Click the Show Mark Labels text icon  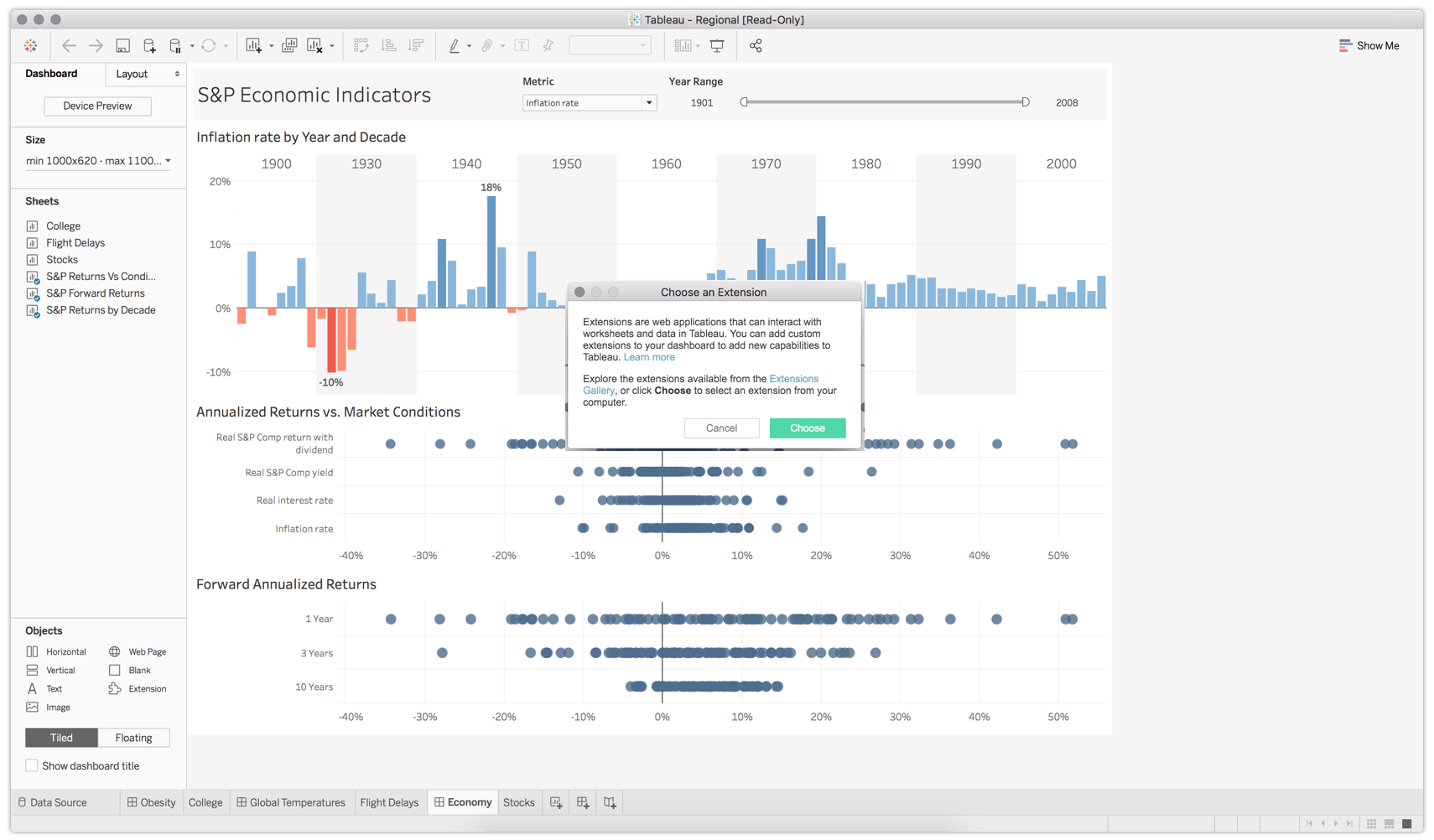522,45
